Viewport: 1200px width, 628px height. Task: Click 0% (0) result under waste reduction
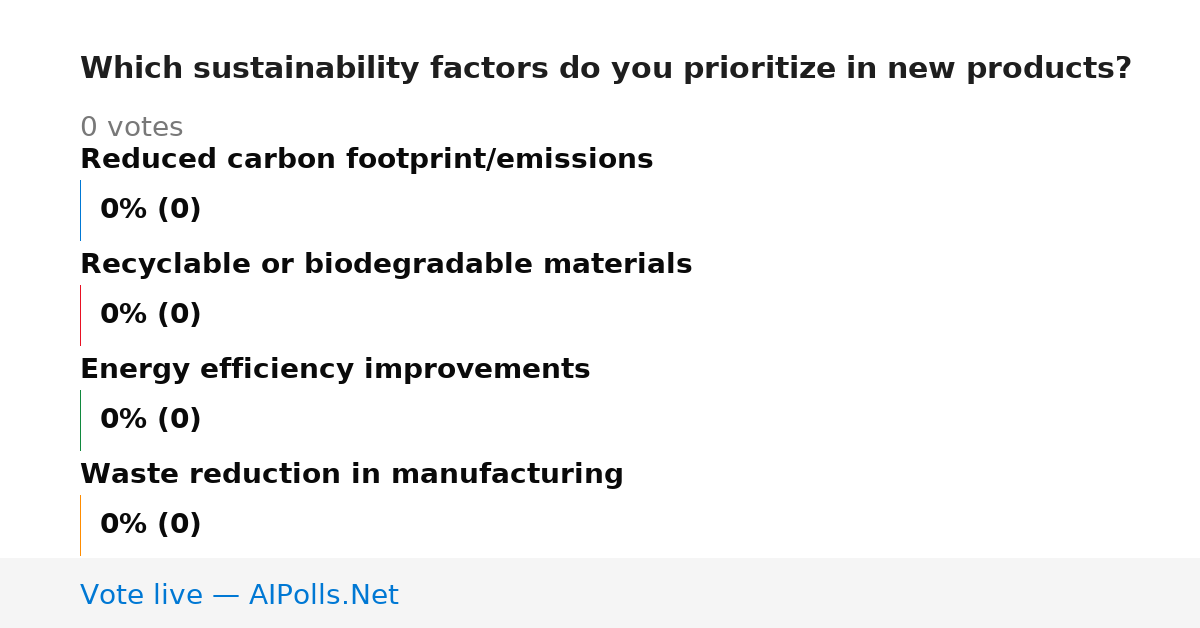151,525
